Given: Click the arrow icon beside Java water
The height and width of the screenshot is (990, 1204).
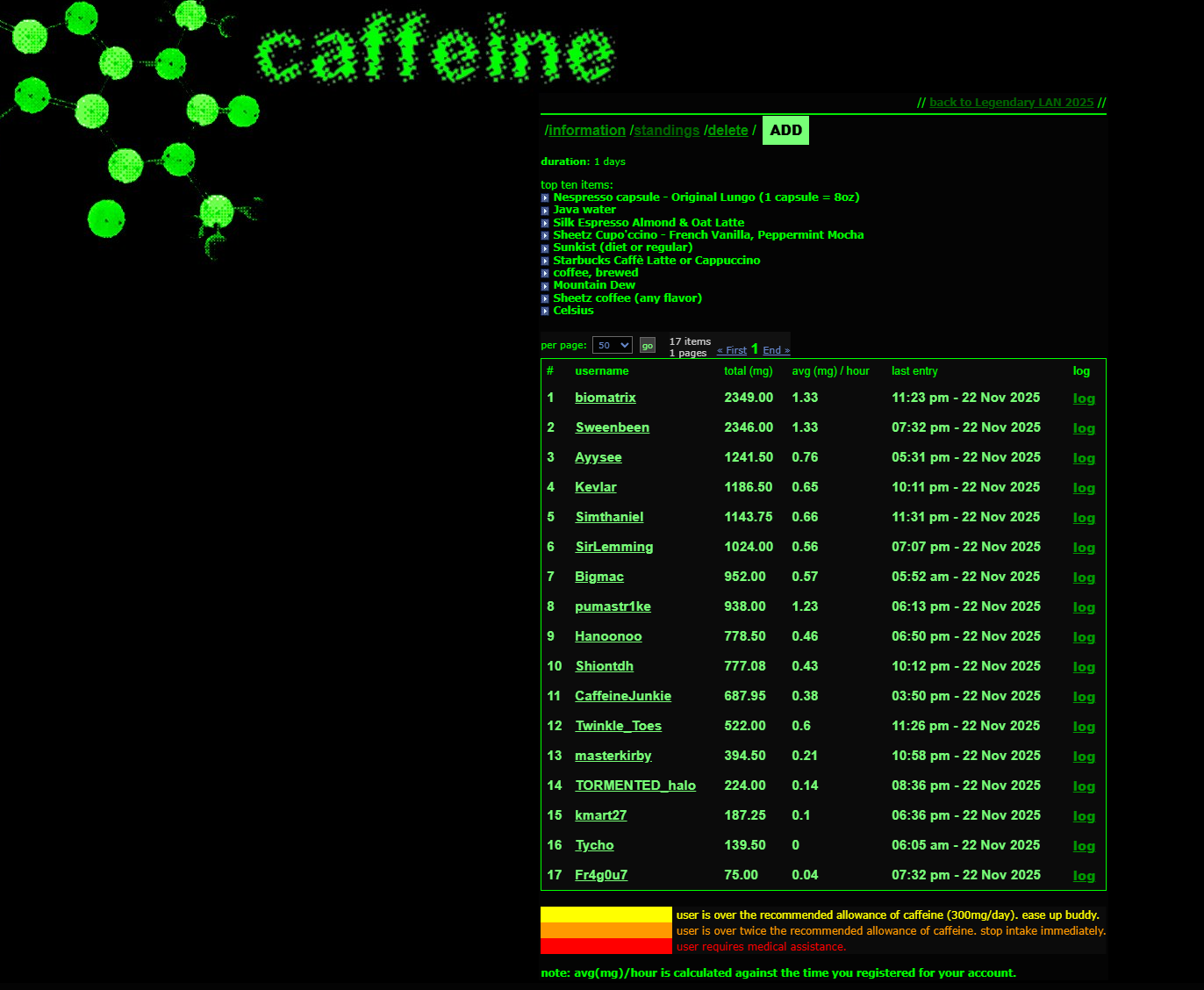Looking at the screenshot, I should click(545, 211).
